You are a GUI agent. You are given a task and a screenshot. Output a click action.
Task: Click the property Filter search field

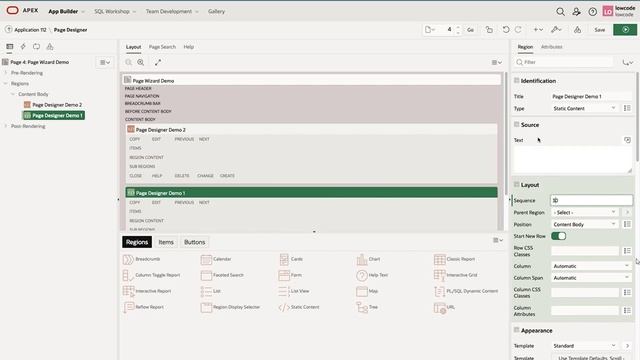click(x=563, y=62)
